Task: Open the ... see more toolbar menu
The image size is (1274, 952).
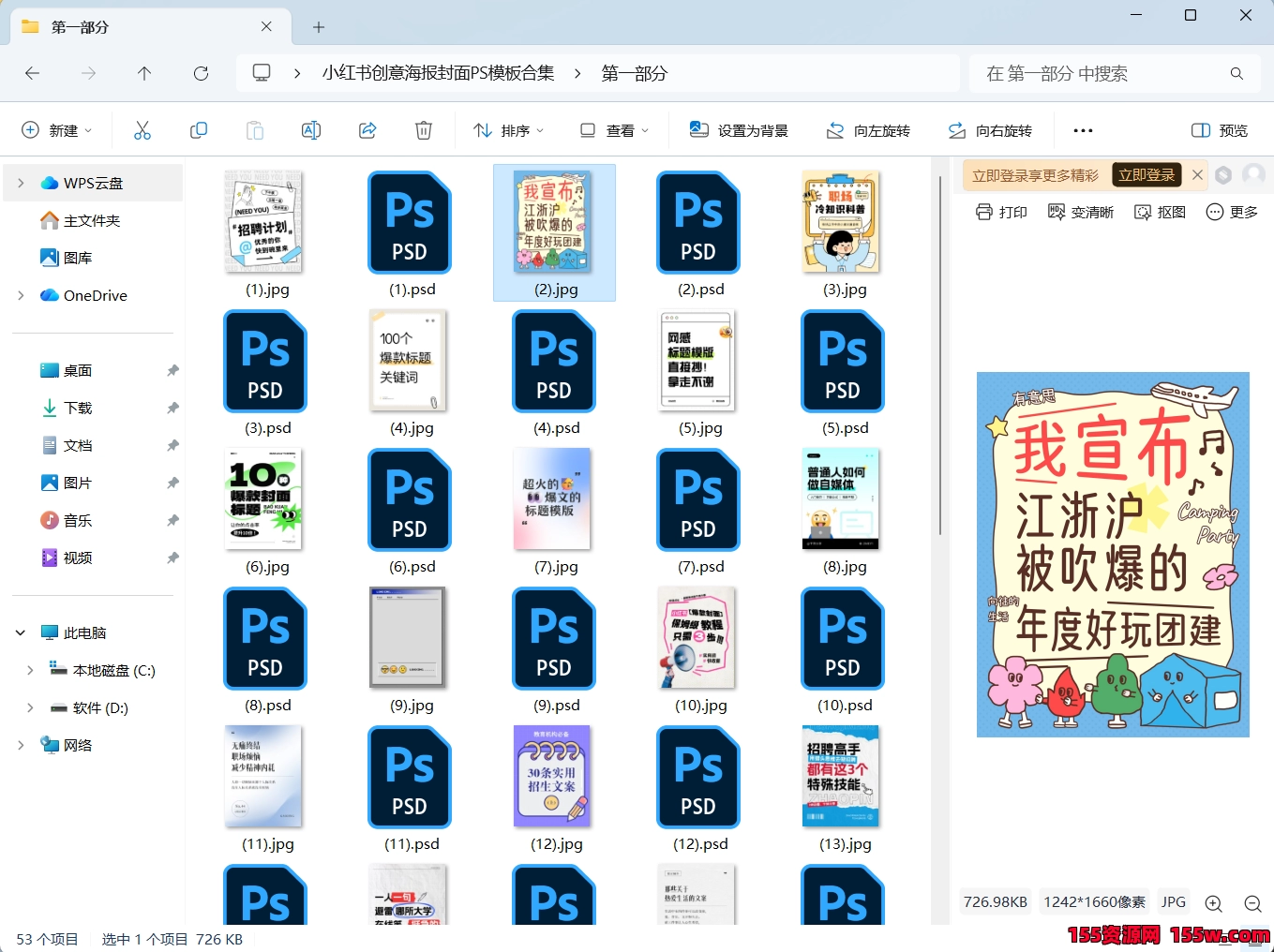Action: pos(1083,130)
